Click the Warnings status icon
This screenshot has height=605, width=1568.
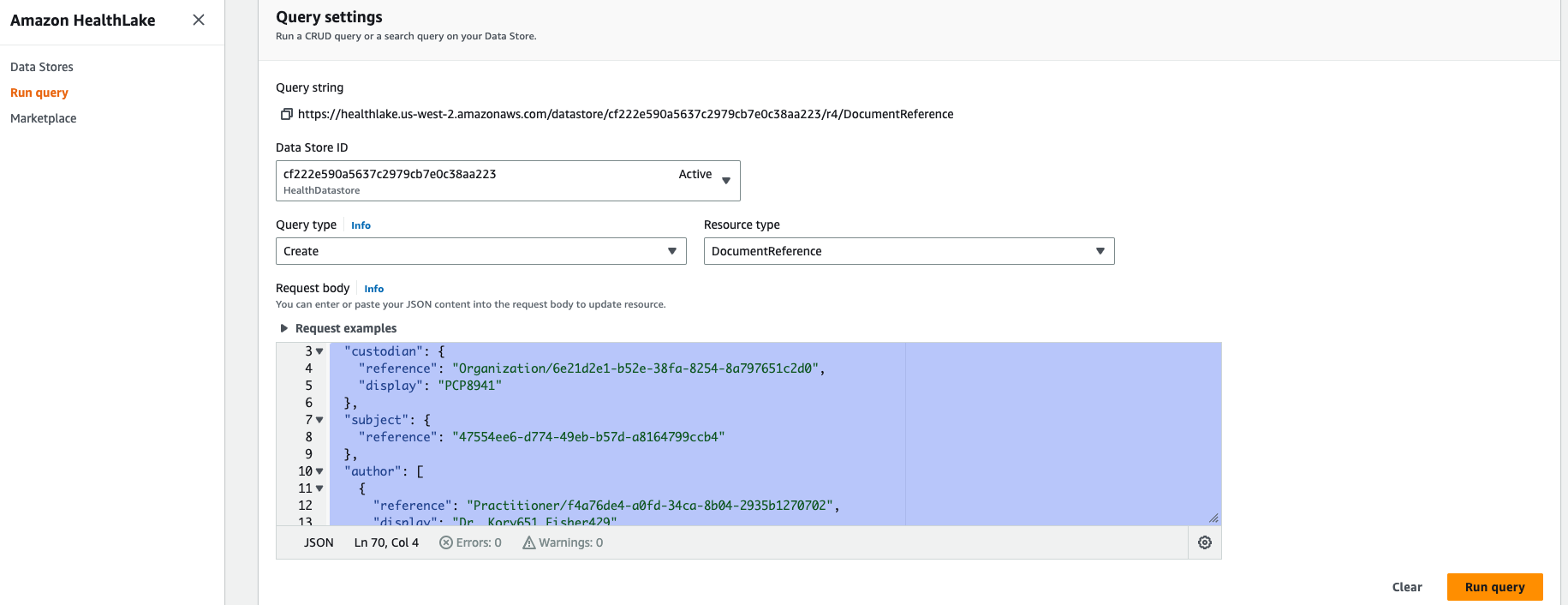point(528,542)
